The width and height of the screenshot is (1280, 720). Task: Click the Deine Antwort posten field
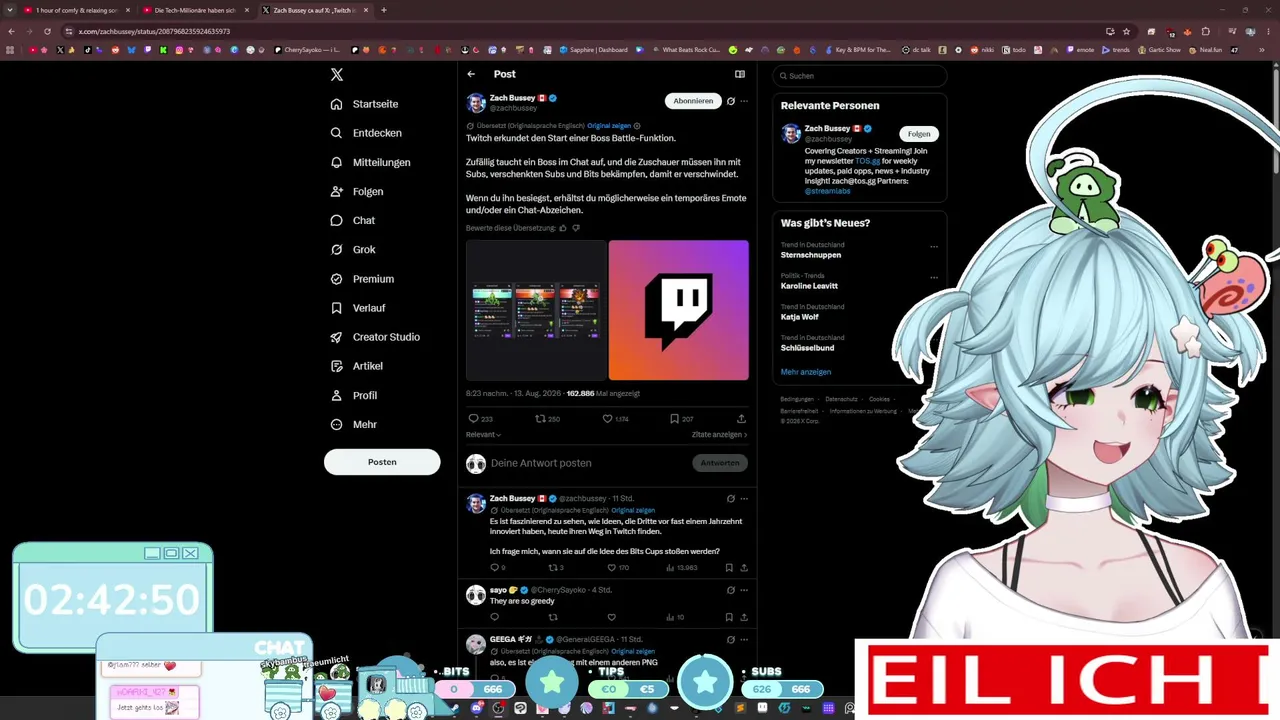[588, 463]
